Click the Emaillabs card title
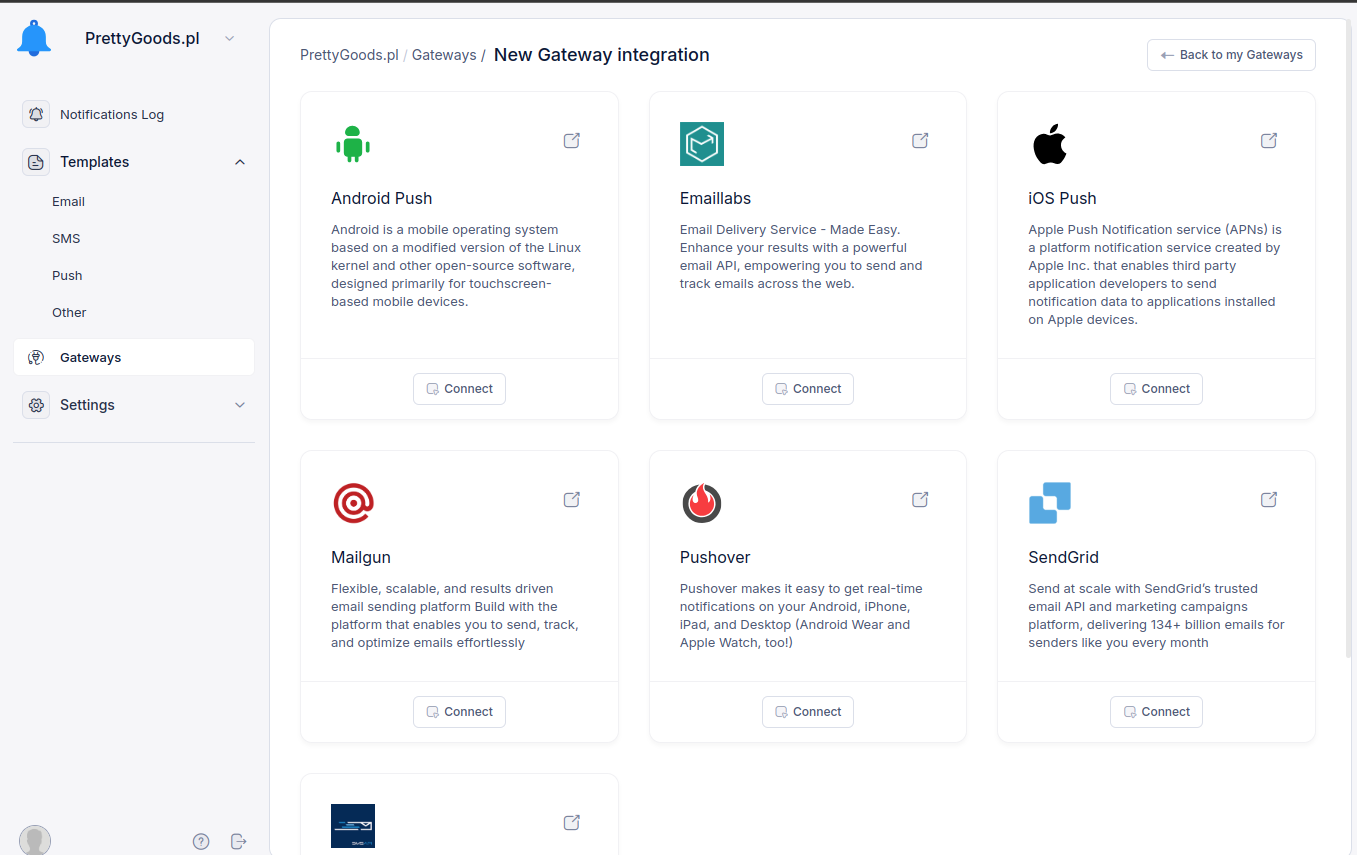 (x=715, y=198)
